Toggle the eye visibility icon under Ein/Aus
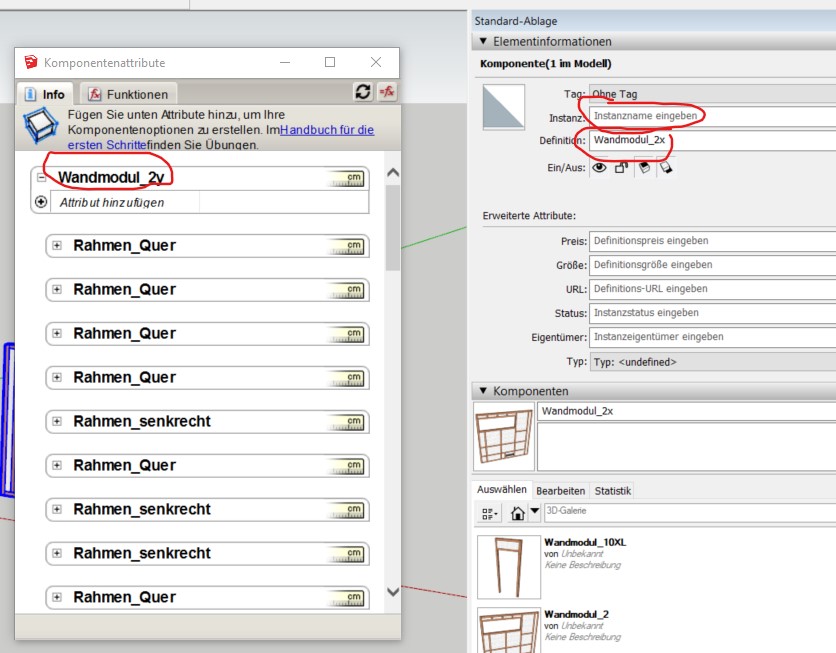 coord(599,168)
